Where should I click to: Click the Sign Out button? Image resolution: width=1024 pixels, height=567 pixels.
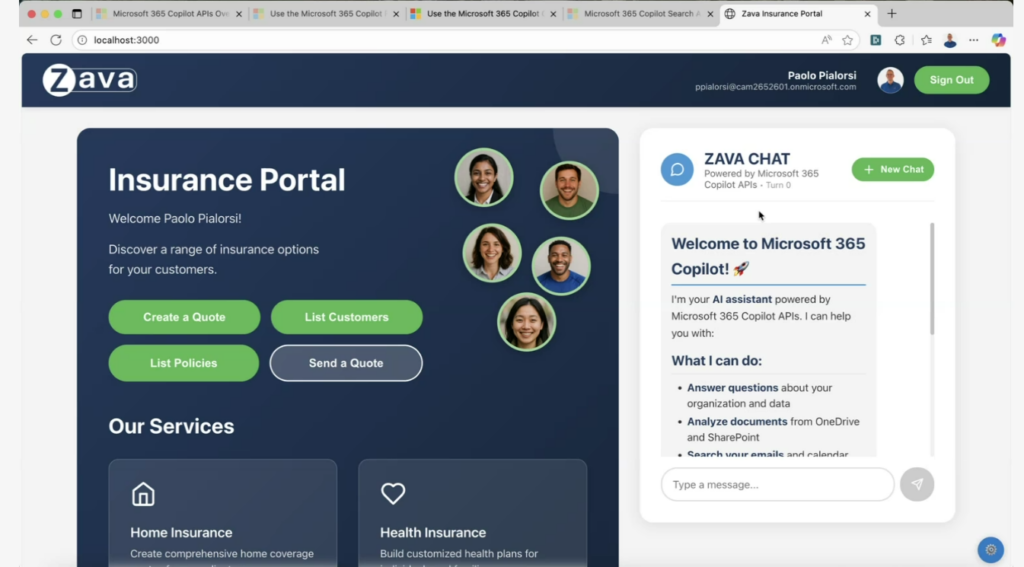click(952, 80)
